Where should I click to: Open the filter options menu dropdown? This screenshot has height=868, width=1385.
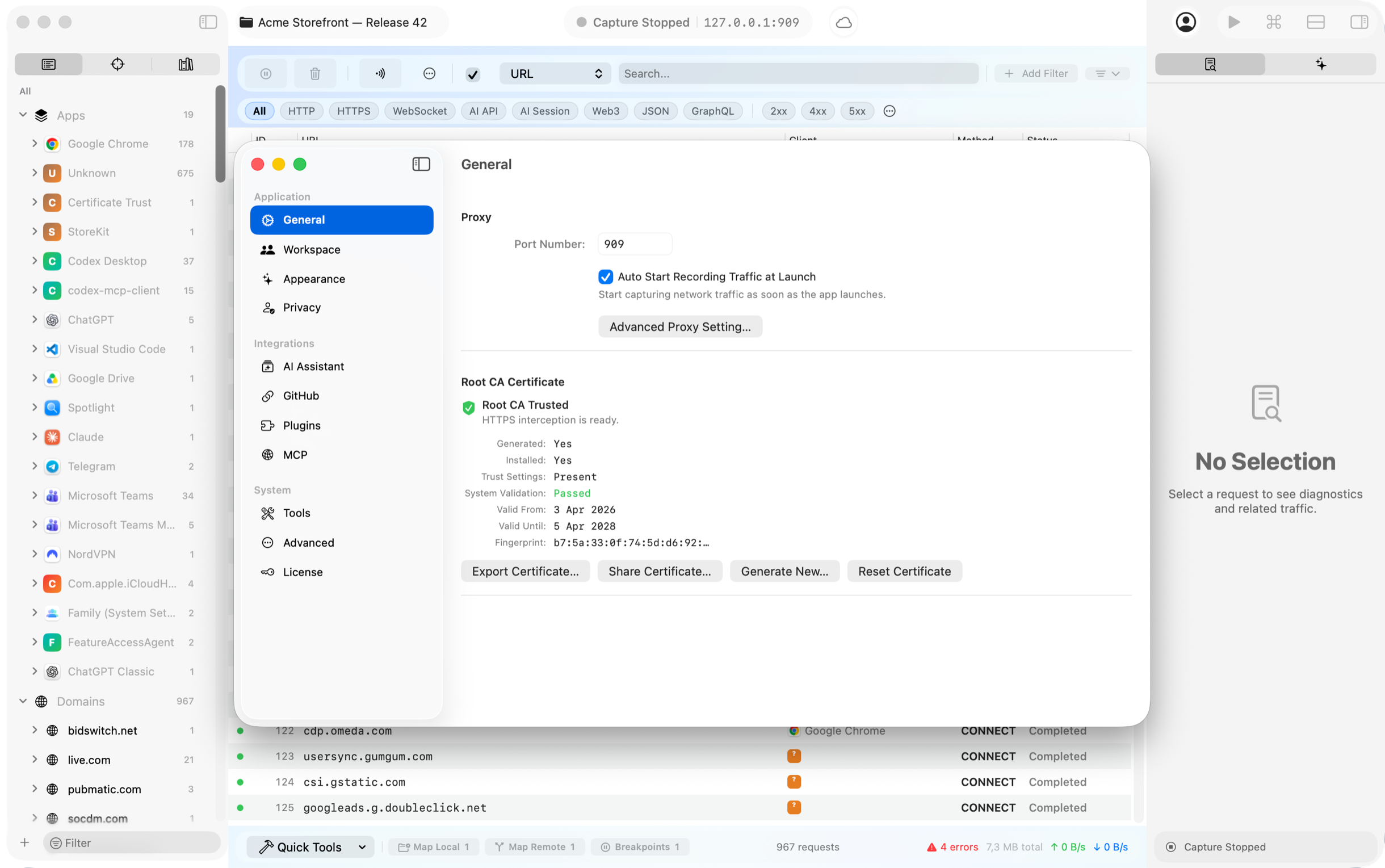click(x=1107, y=73)
